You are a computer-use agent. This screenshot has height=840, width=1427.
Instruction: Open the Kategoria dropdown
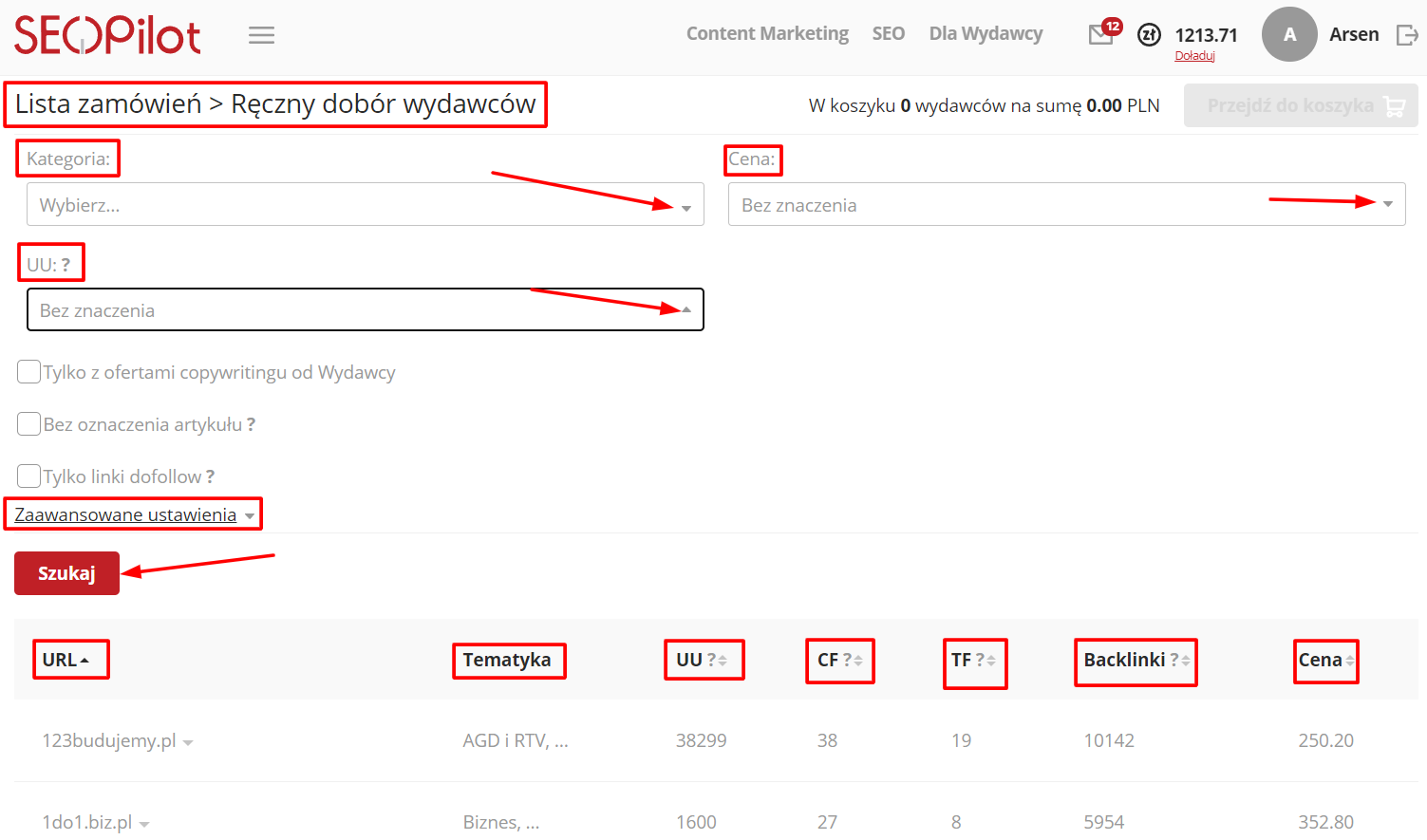[365, 205]
